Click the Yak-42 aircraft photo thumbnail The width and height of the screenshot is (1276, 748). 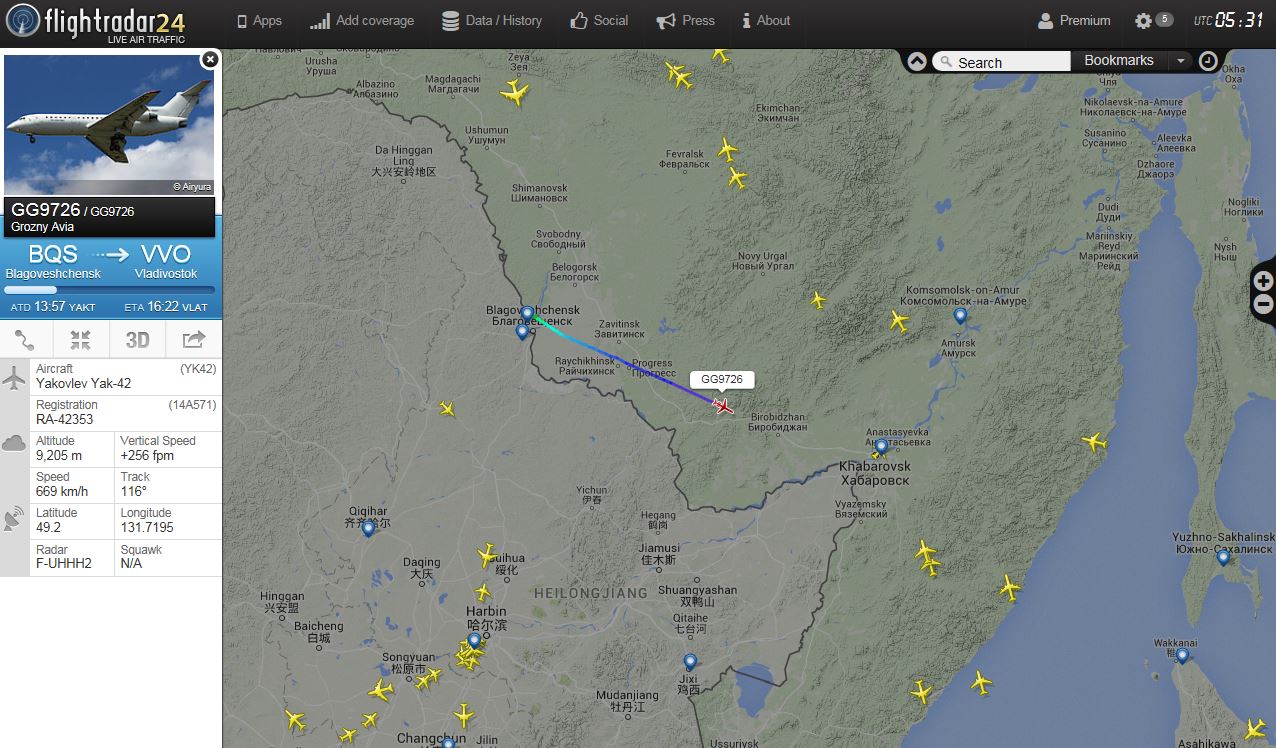109,125
